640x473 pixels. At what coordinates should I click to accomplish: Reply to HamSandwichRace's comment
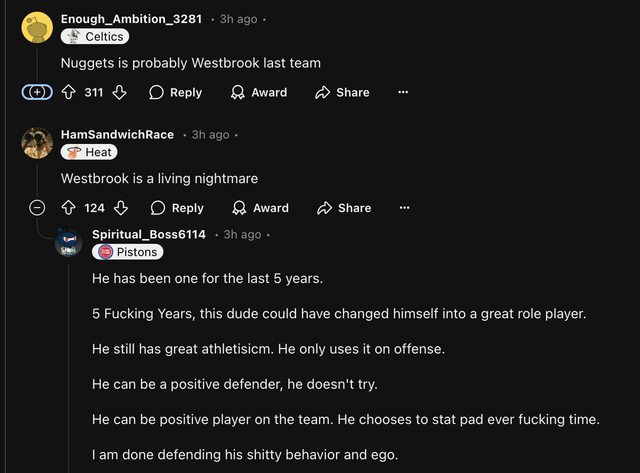[x=177, y=208]
